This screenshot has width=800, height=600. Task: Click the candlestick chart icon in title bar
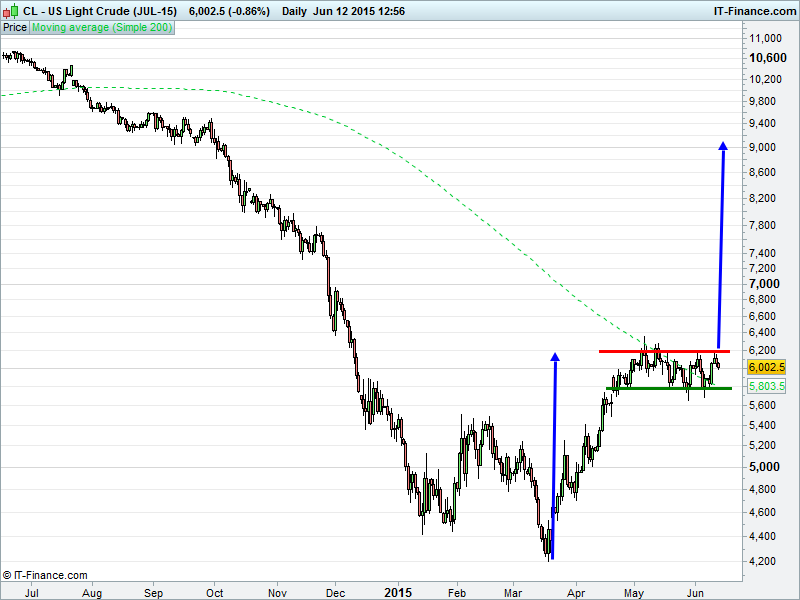(x=11, y=11)
